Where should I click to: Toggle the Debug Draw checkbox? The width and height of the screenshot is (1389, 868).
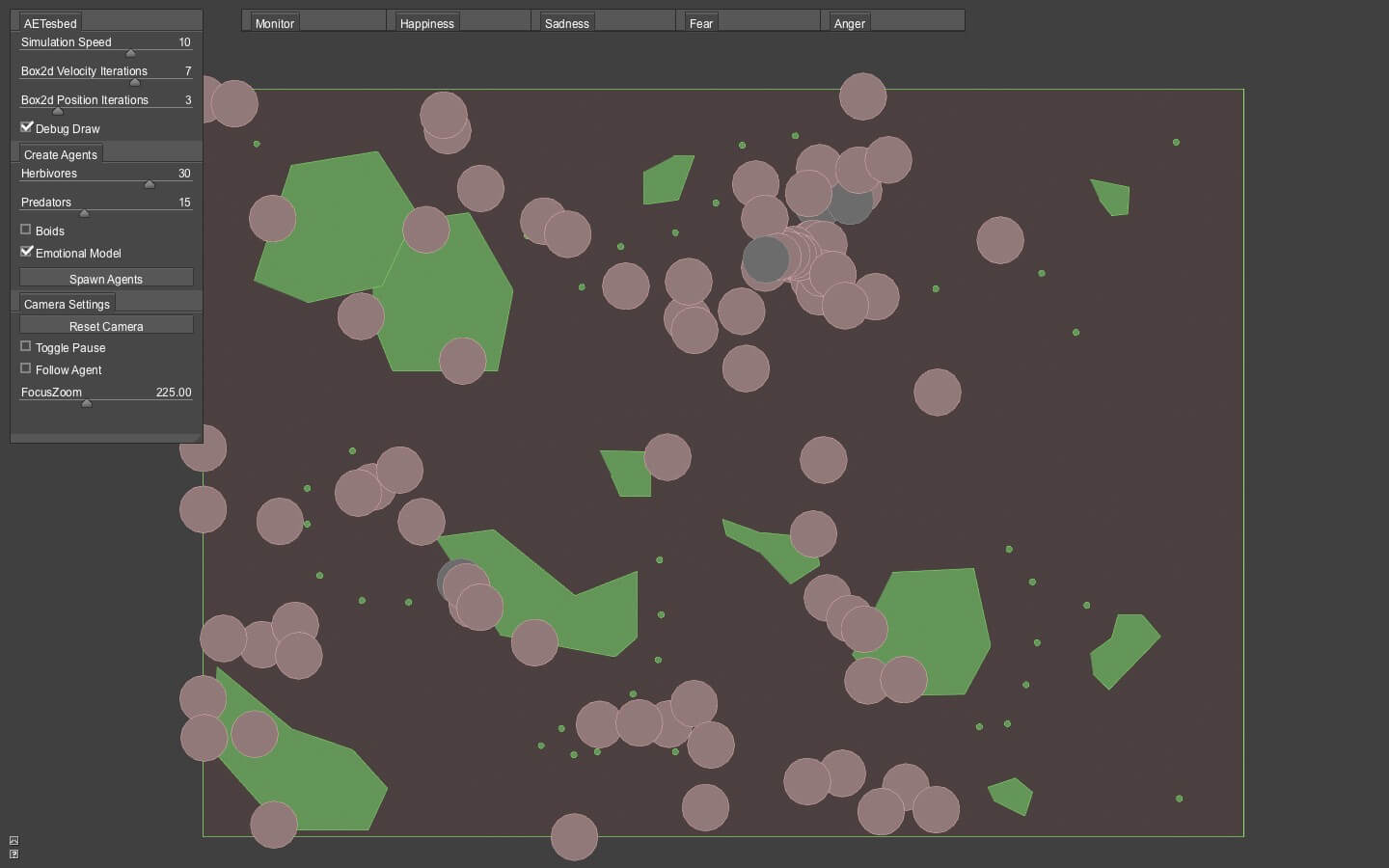(x=27, y=127)
